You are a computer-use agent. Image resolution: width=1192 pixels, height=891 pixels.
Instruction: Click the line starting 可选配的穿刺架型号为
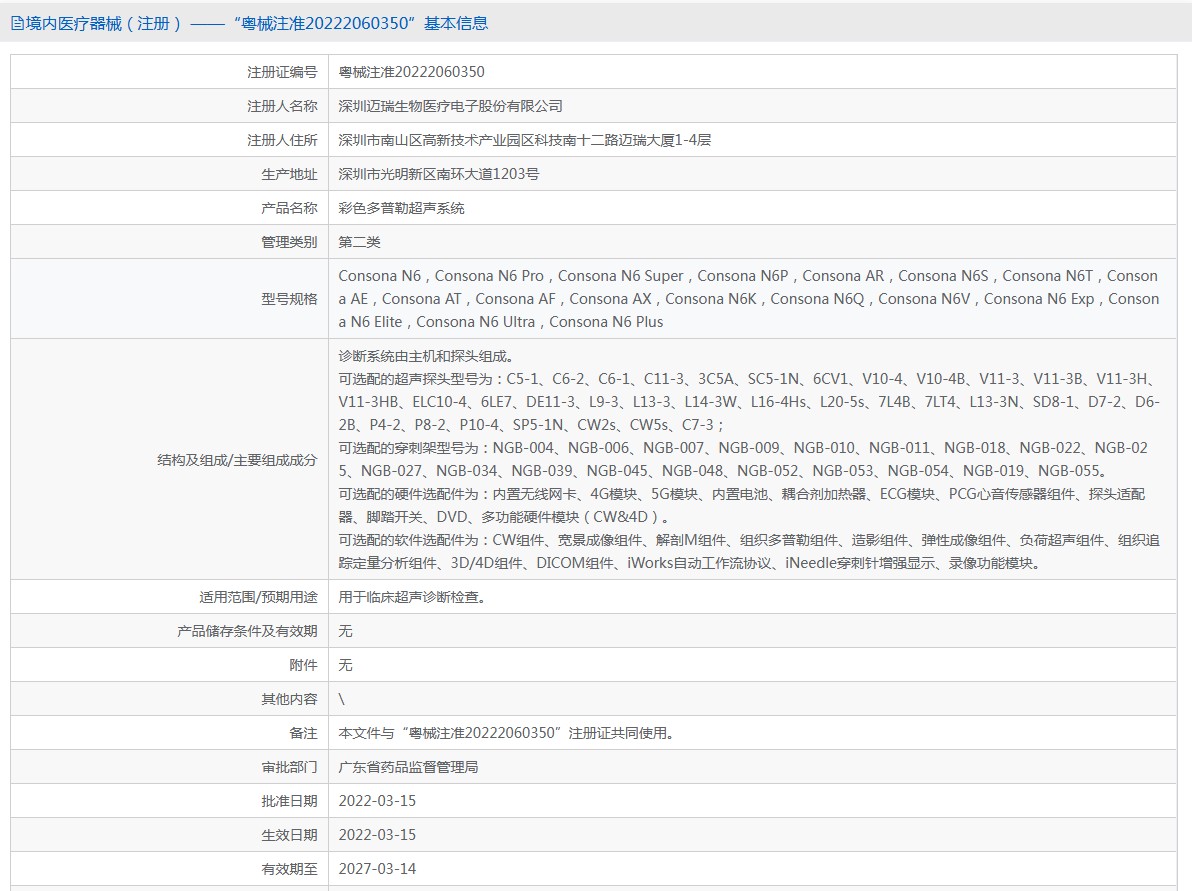coord(743,459)
